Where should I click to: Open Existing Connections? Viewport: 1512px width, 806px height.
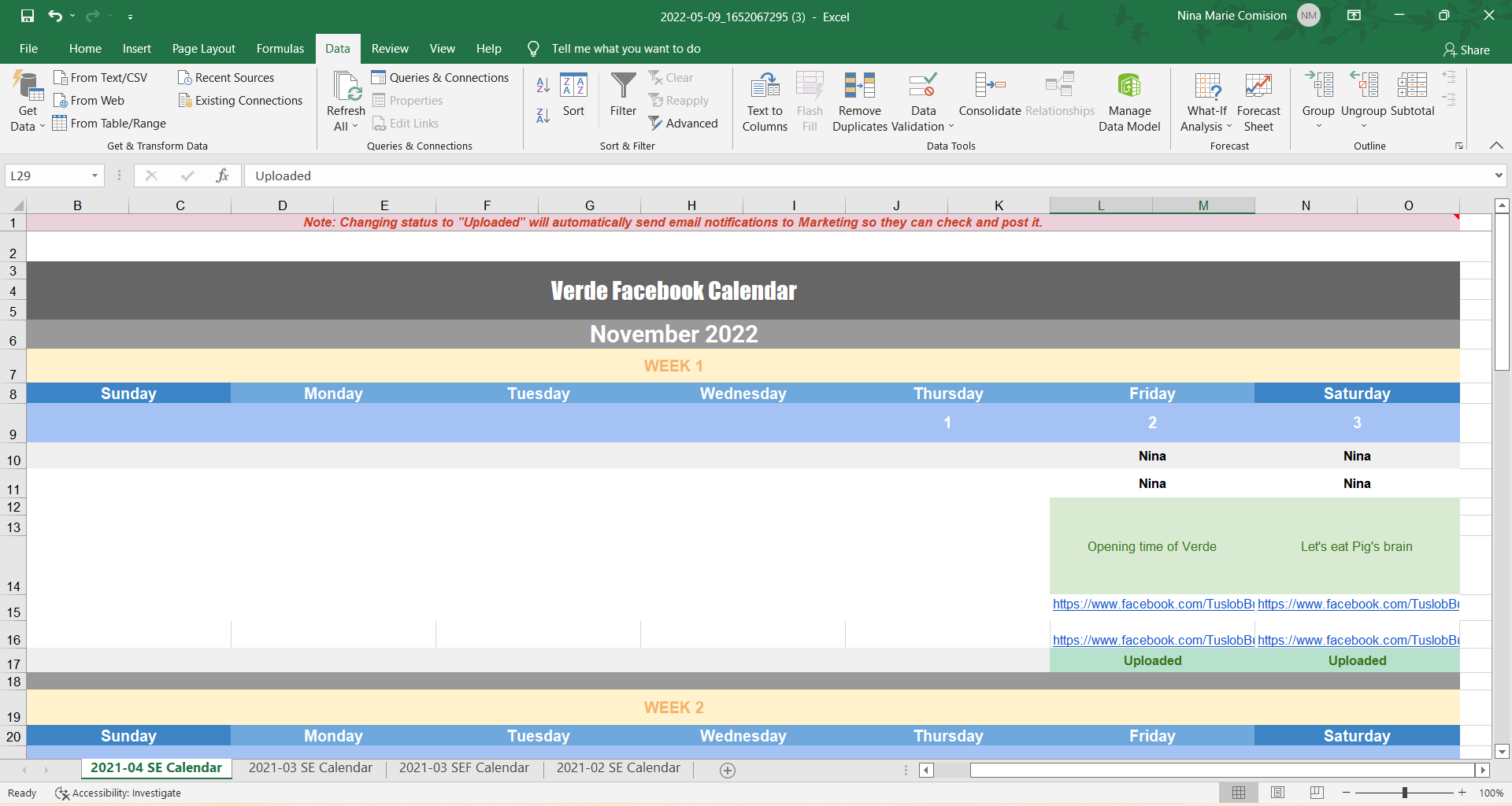[x=240, y=100]
